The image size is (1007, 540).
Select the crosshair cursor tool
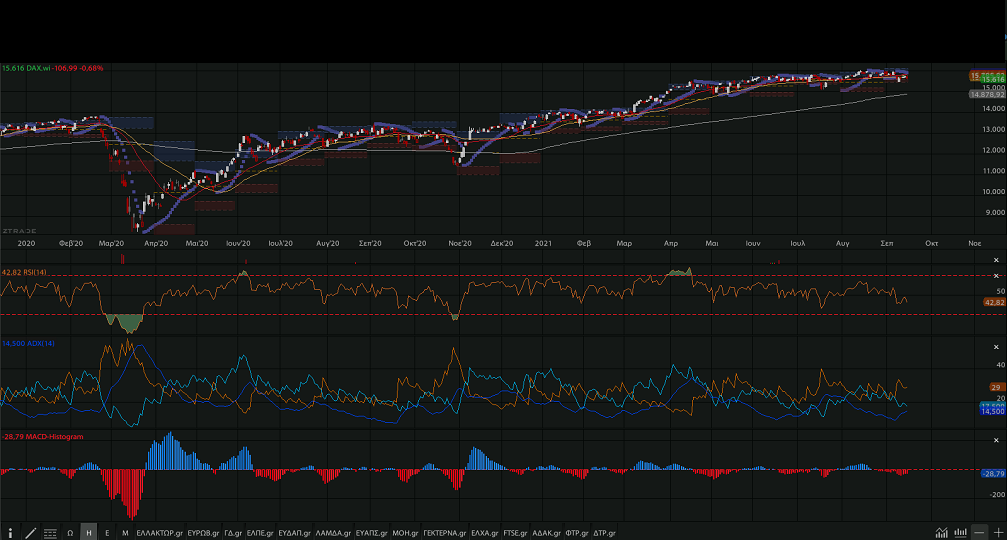point(12,533)
